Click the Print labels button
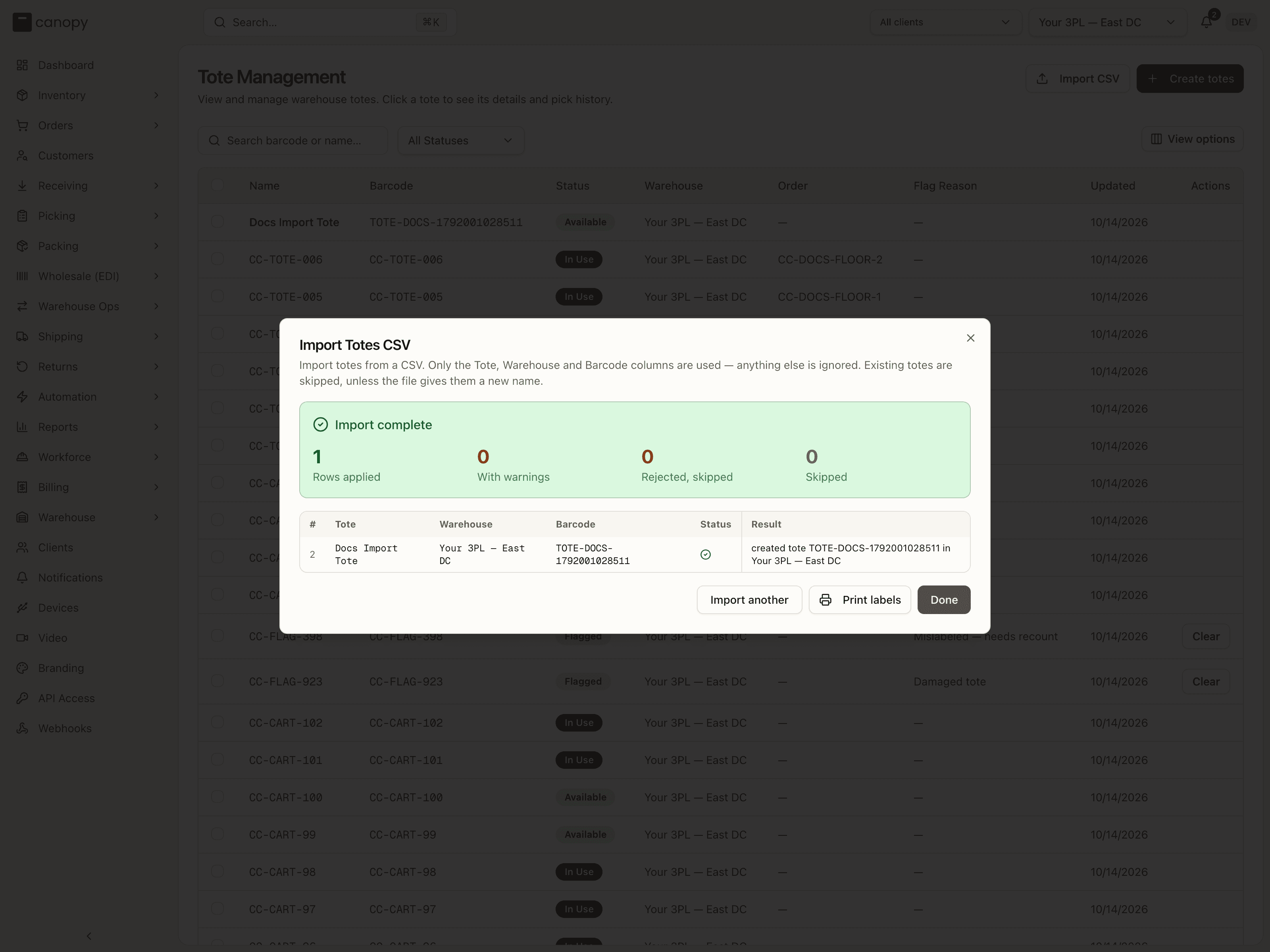1270x952 pixels. 860,600
